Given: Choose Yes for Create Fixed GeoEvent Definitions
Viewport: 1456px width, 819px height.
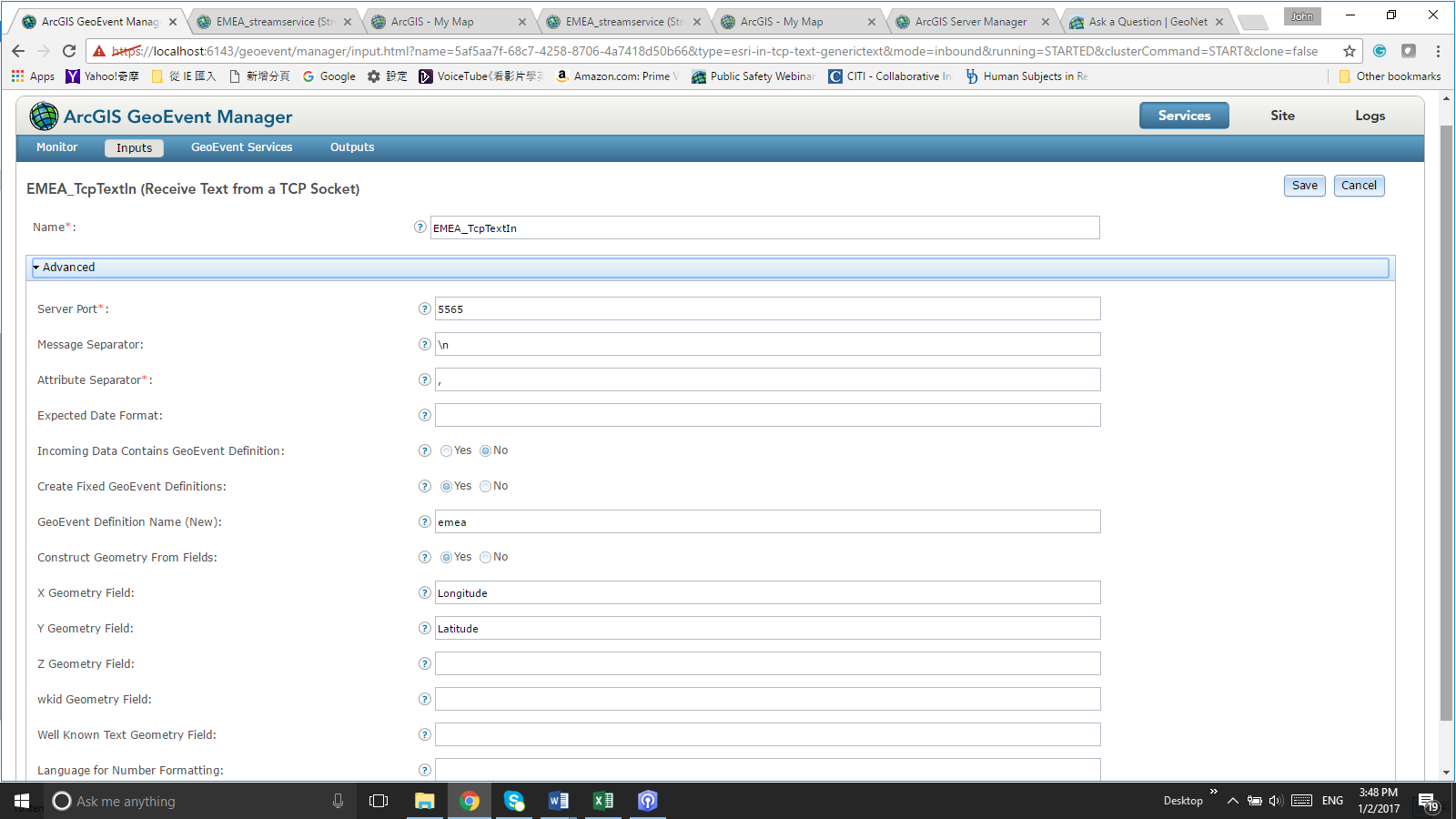Looking at the screenshot, I should (446, 487).
